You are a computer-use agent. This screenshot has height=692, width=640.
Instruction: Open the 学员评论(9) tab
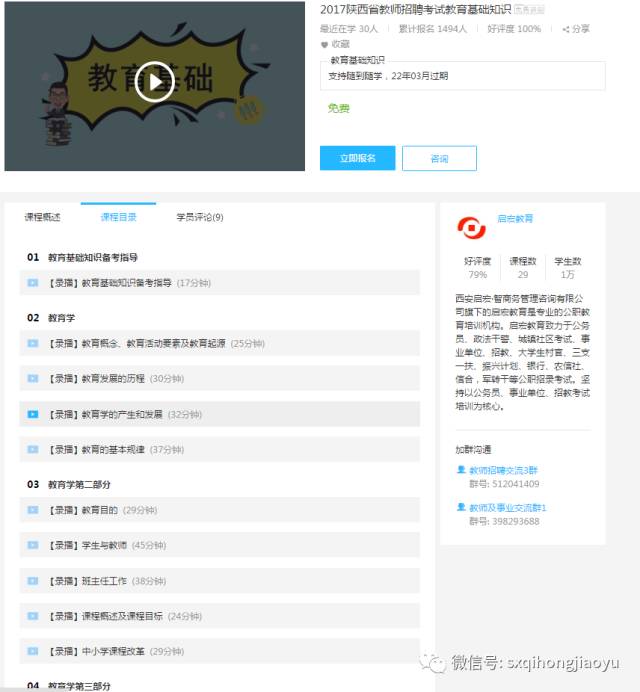pos(200,217)
